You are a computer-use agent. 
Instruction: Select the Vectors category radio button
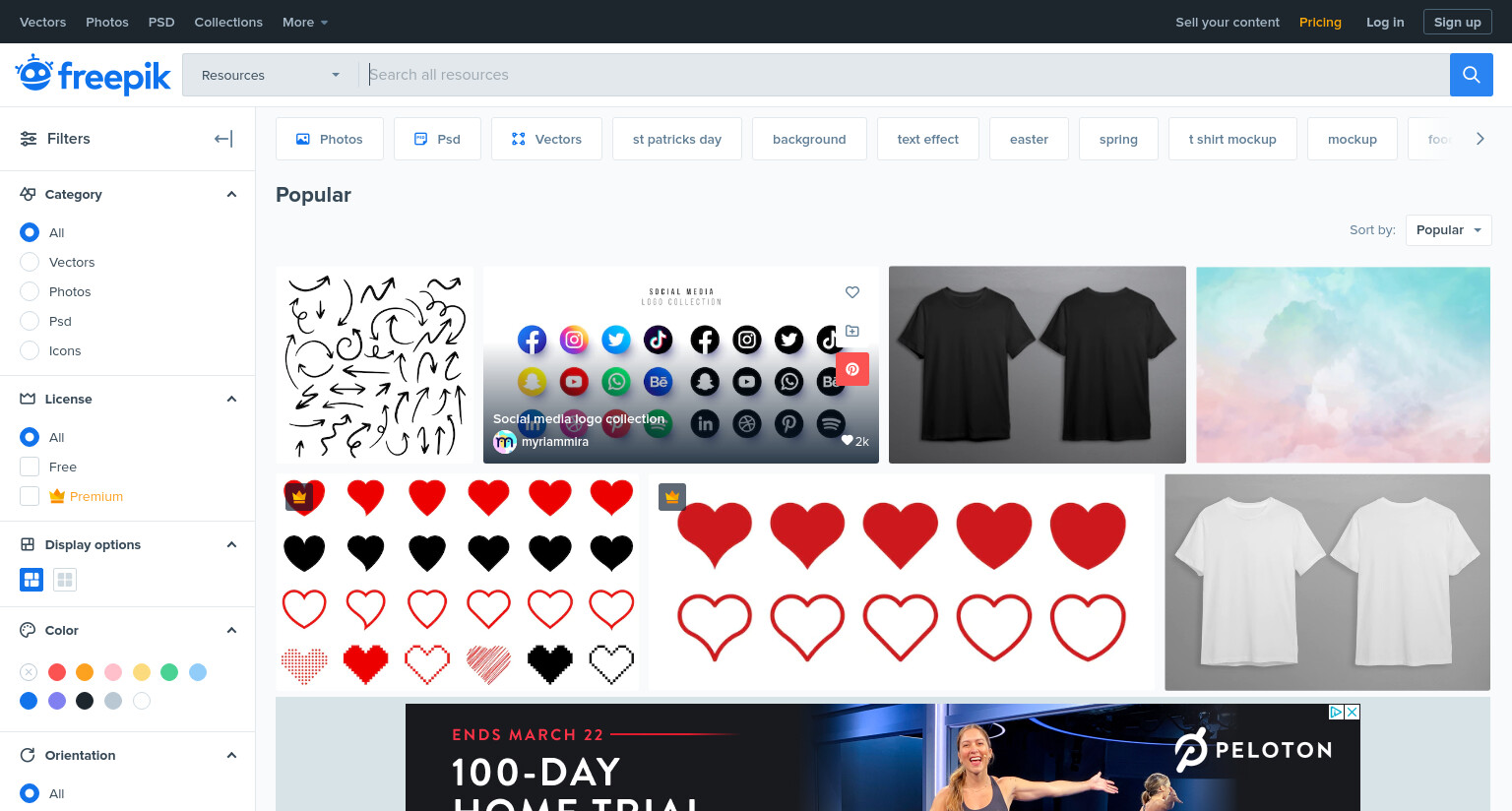click(x=30, y=262)
